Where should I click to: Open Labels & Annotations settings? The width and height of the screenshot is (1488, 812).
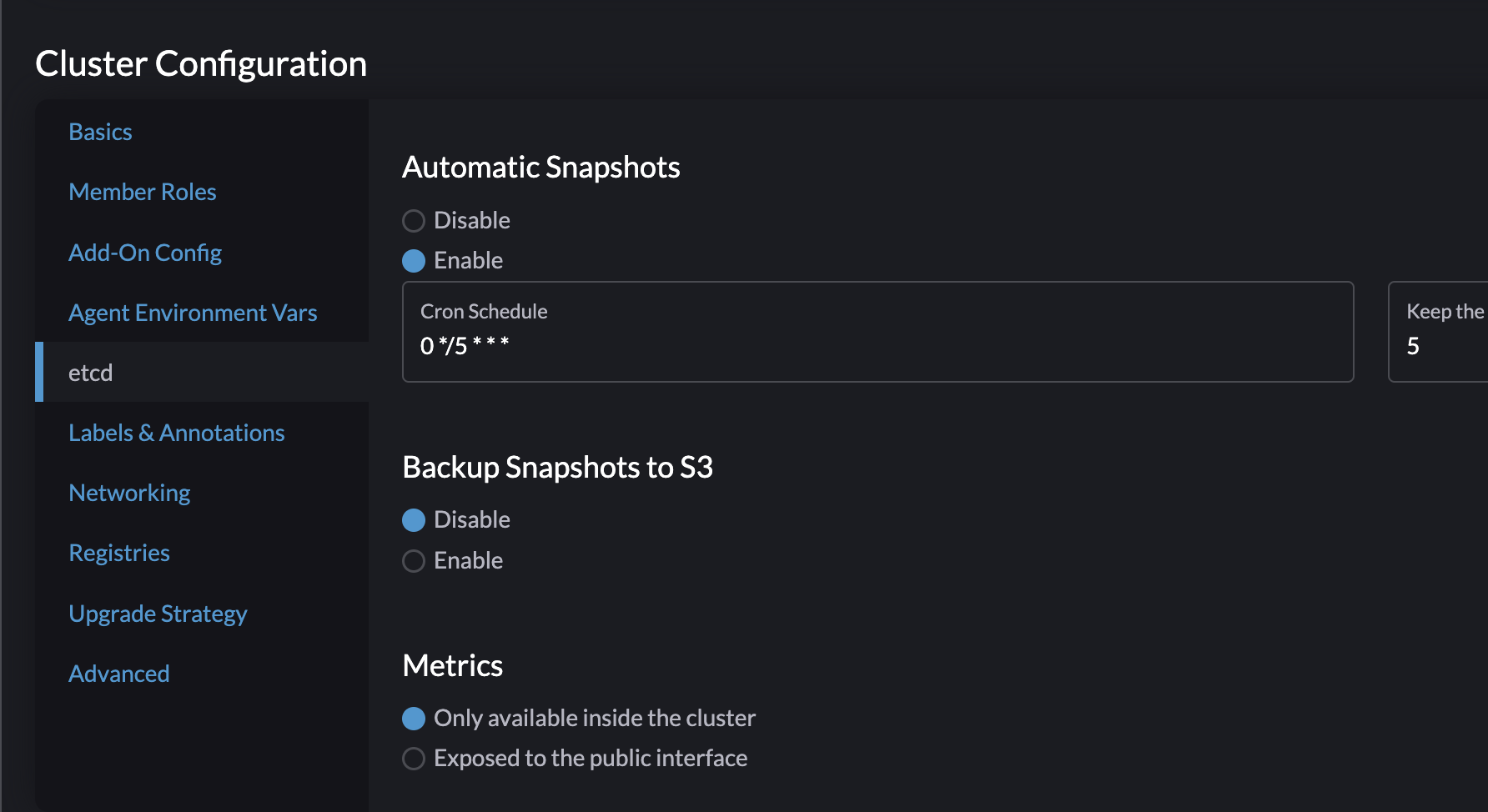(176, 432)
